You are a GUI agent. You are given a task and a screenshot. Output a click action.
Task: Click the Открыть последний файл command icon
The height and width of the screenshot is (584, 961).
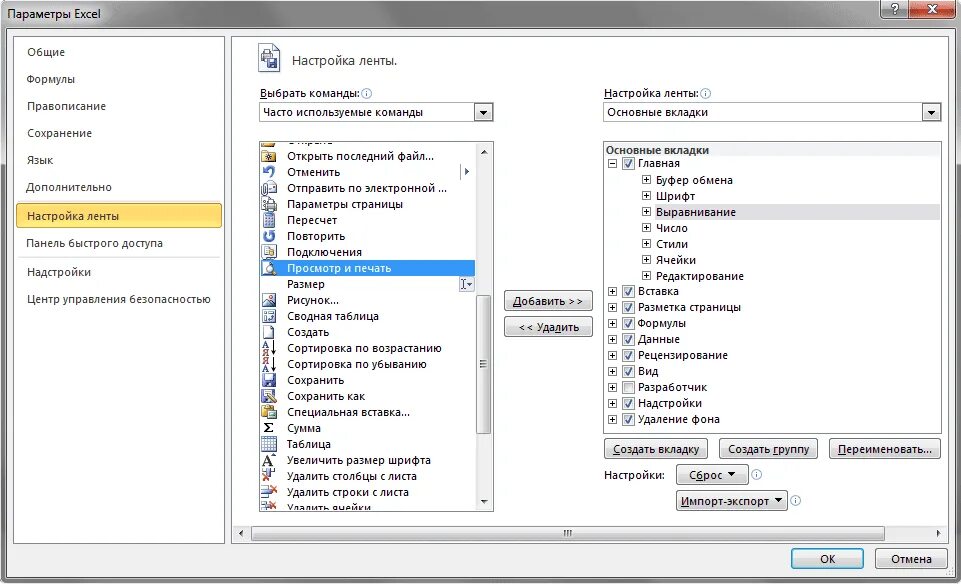pyautogui.click(x=267, y=156)
